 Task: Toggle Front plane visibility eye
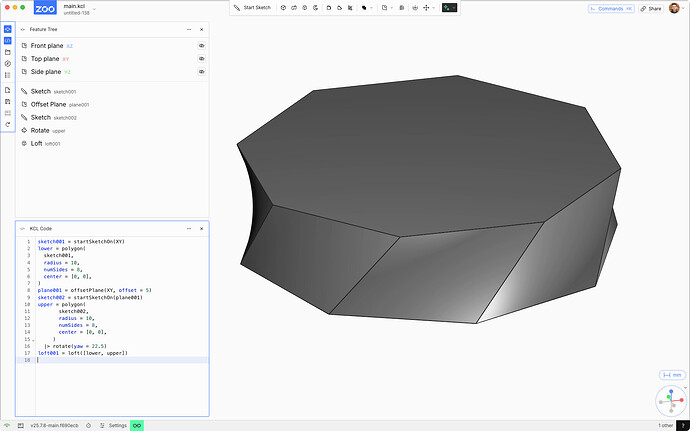click(x=202, y=45)
